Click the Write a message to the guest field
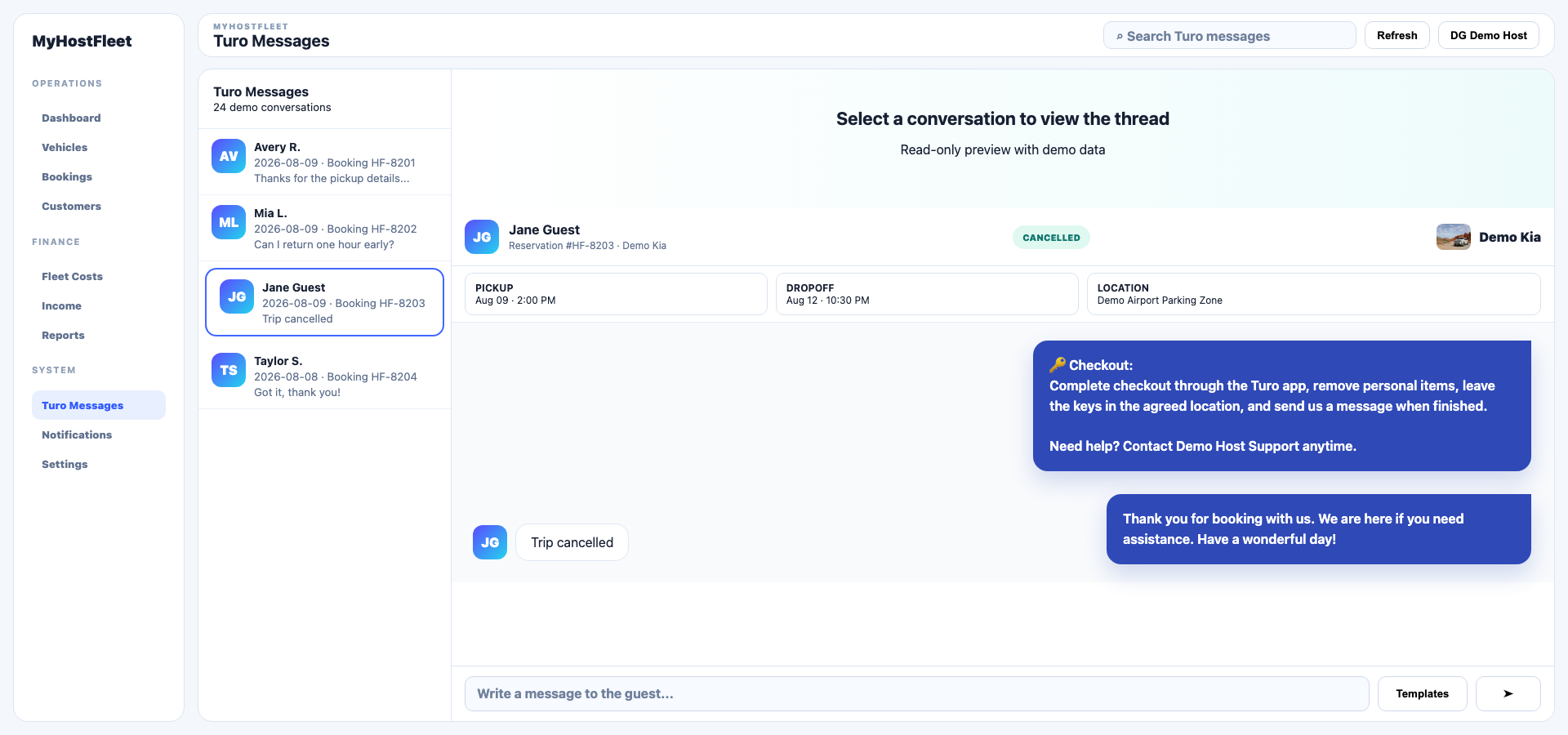This screenshot has width=1568, height=735. 916,693
